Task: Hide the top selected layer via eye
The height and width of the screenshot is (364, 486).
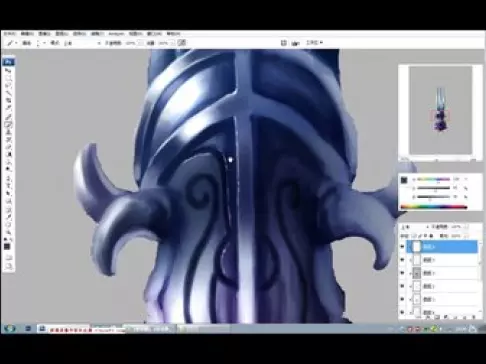Action: 402,247
